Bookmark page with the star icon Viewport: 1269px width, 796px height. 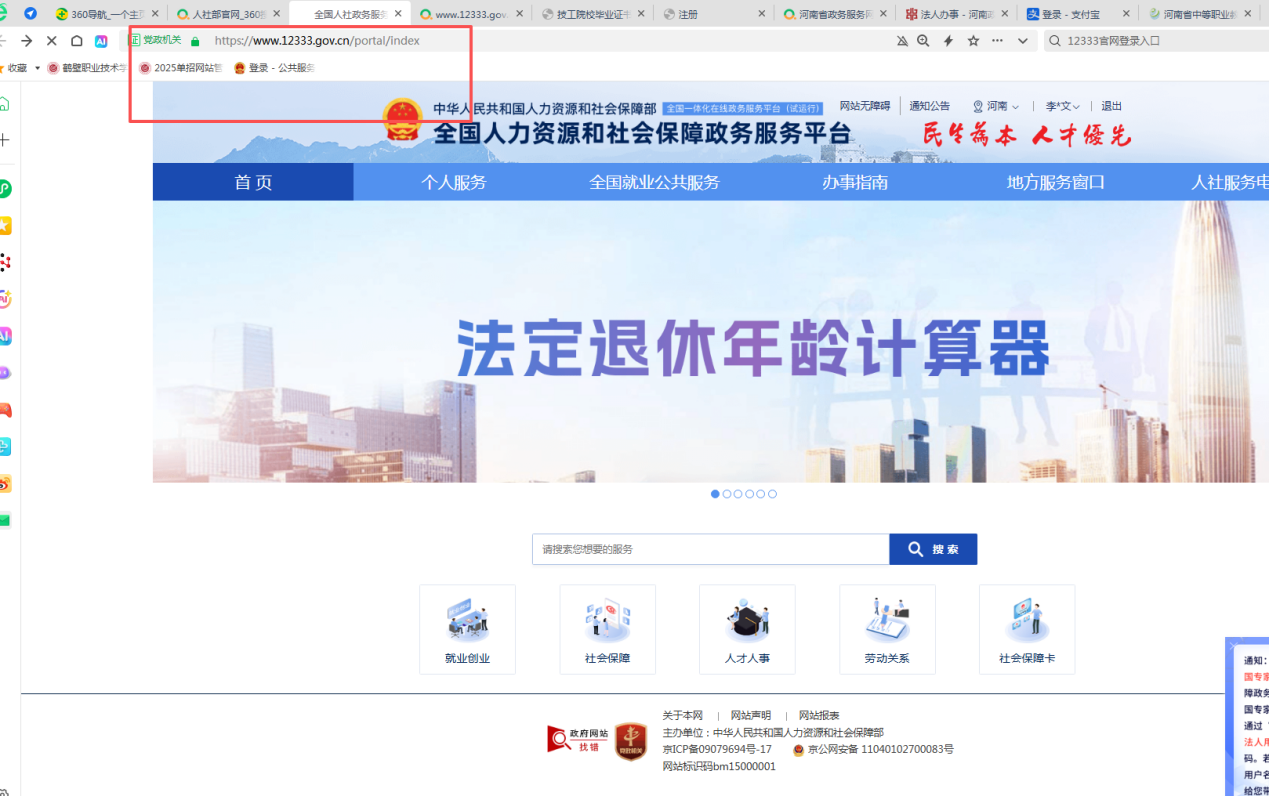(x=973, y=41)
